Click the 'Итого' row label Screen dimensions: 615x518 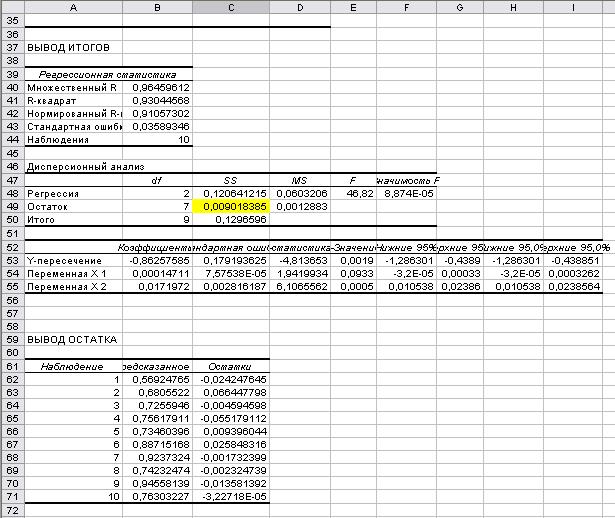click(73, 220)
